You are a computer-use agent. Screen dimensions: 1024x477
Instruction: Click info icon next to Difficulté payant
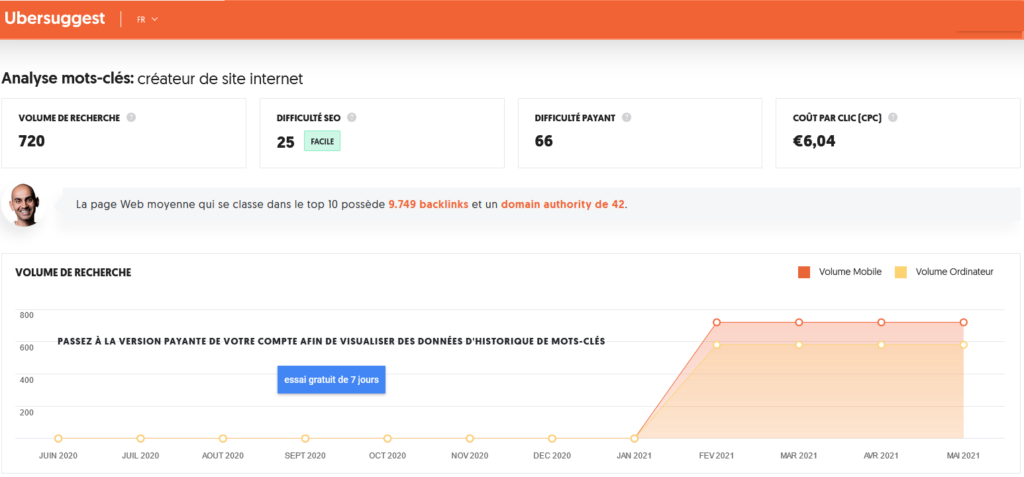coord(627,118)
